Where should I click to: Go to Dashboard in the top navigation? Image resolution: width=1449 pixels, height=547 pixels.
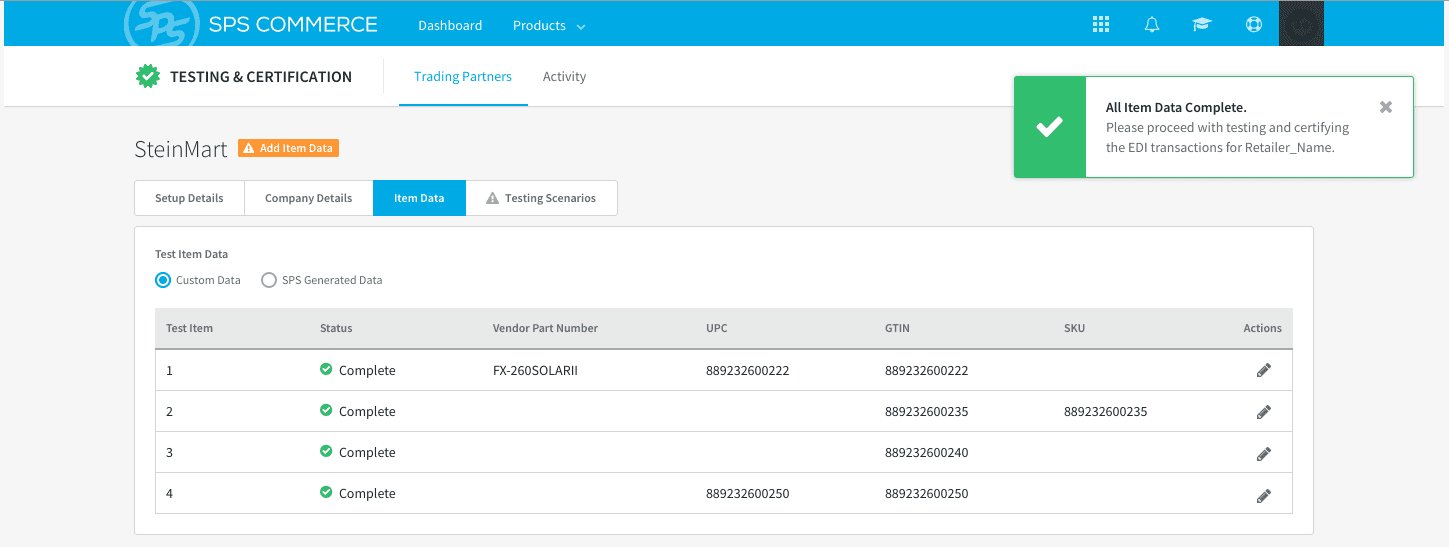pyautogui.click(x=450, y=25)
